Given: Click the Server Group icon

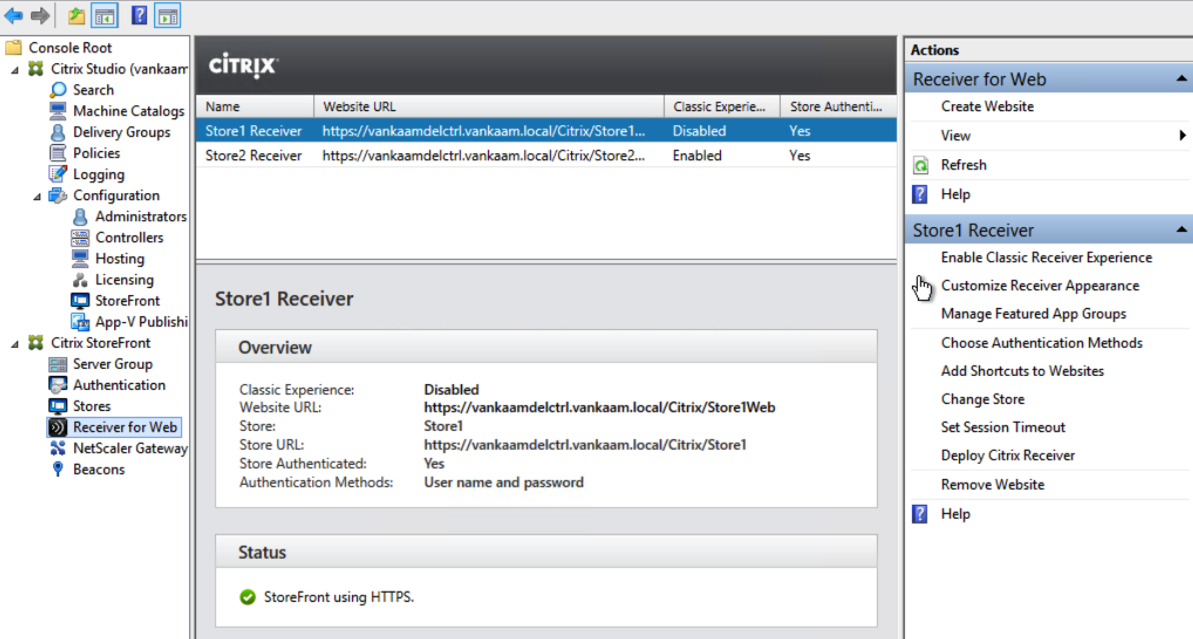Looking at the screenshot, I should coord(58,364).
